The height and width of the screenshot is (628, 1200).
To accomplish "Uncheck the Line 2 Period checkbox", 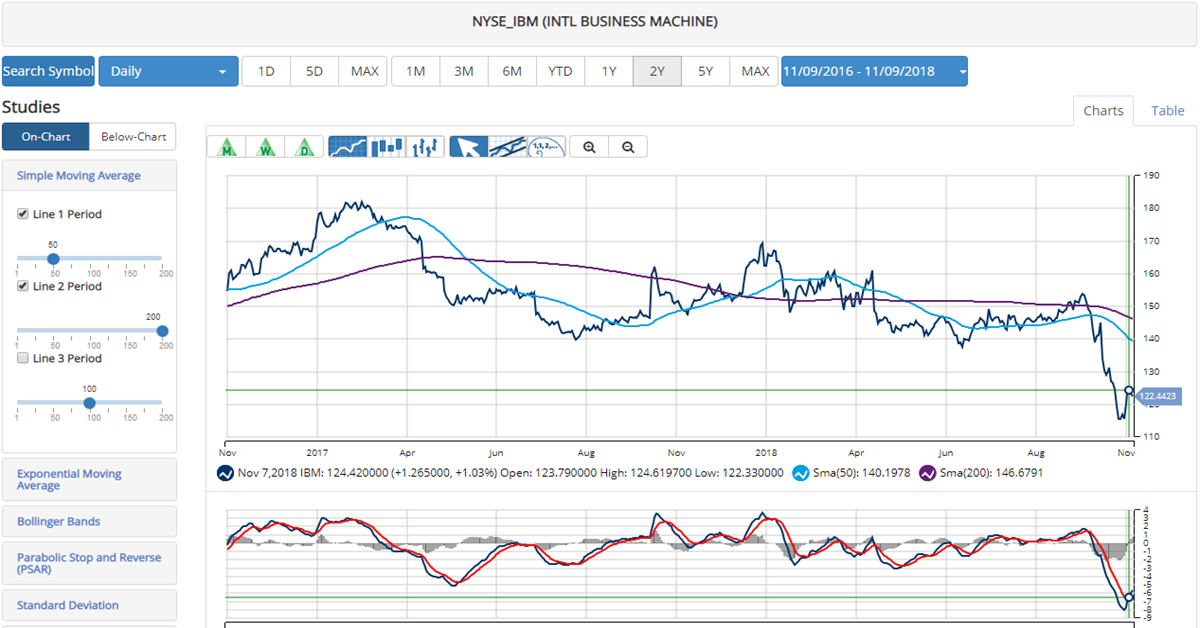I will tap(23, 286).
